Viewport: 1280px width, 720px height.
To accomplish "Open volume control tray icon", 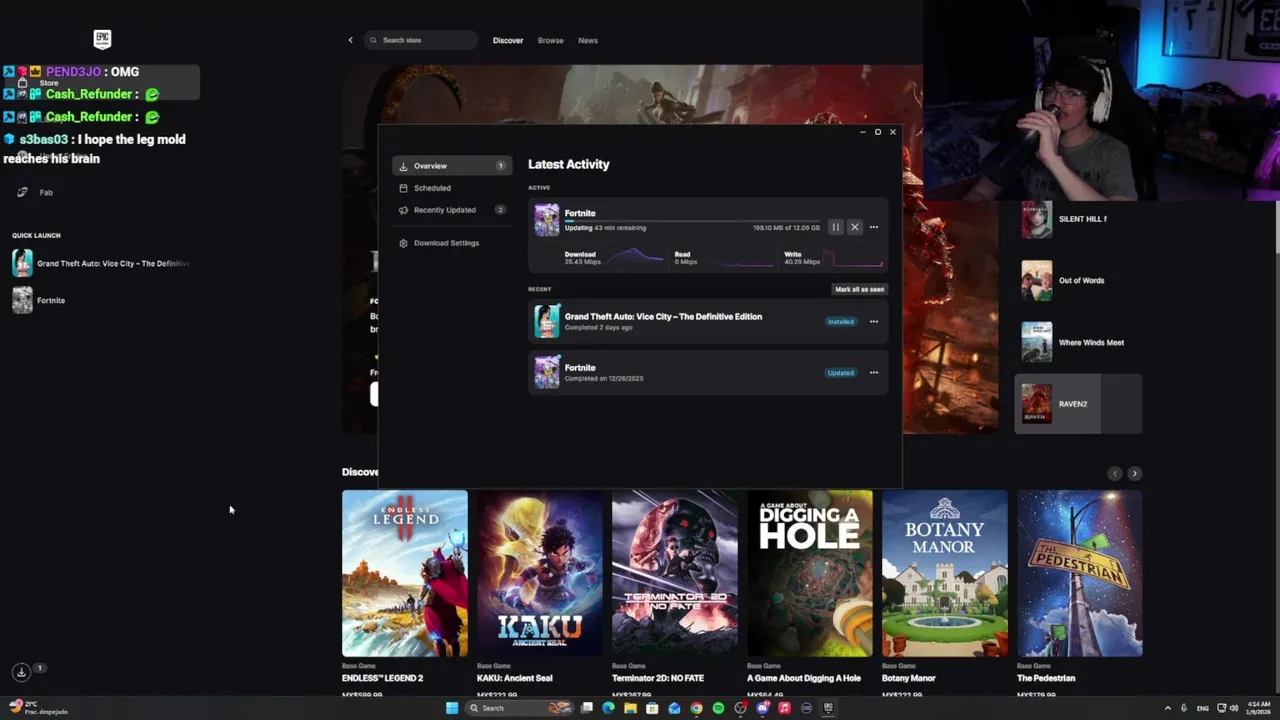I will click(1234, 708).
